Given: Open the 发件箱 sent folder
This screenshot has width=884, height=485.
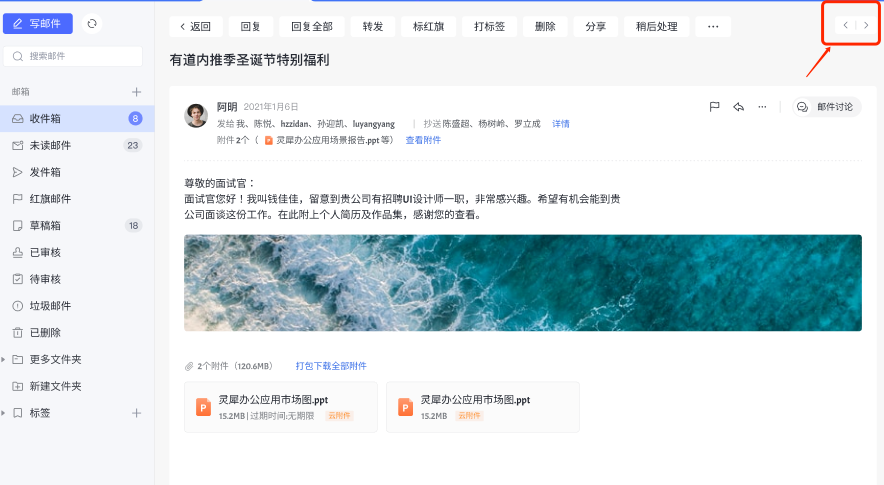Looking at the screenshot, I should pyautogui.click(x=77, y=172).
